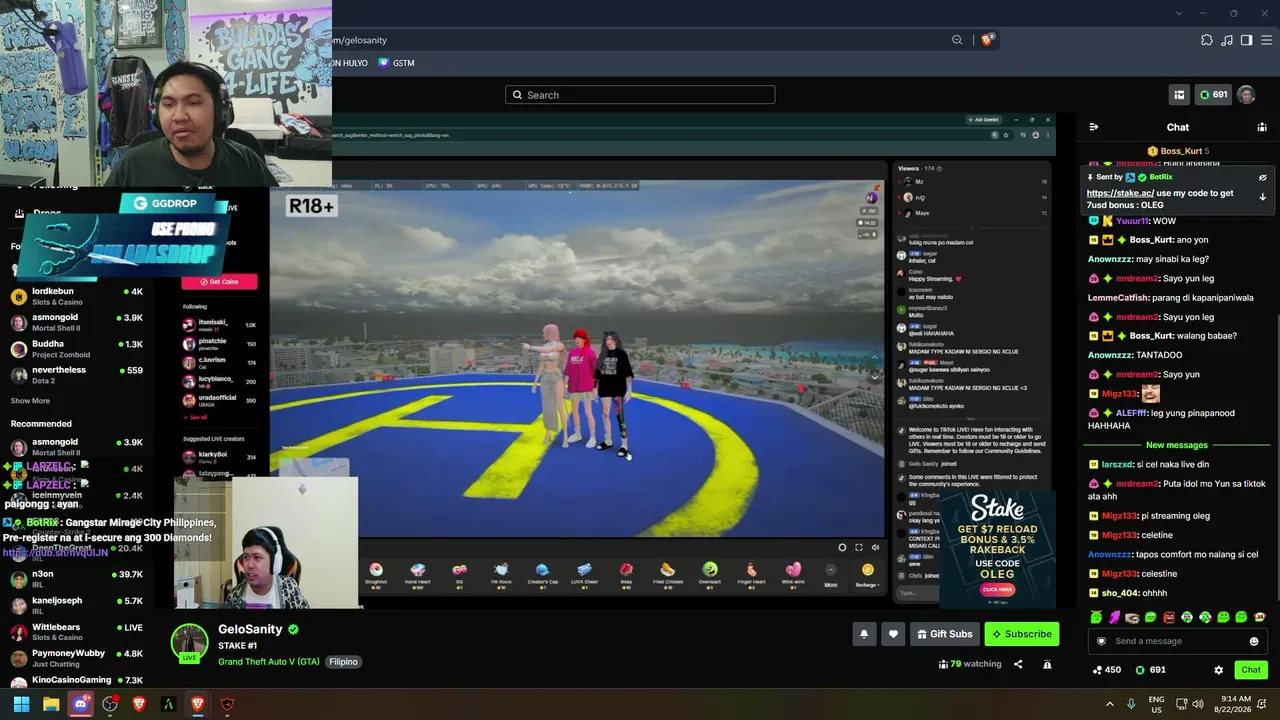Open Brave Shields icon in address bar
Viewport: 1280px width, 720px height.
click(987, 40)
